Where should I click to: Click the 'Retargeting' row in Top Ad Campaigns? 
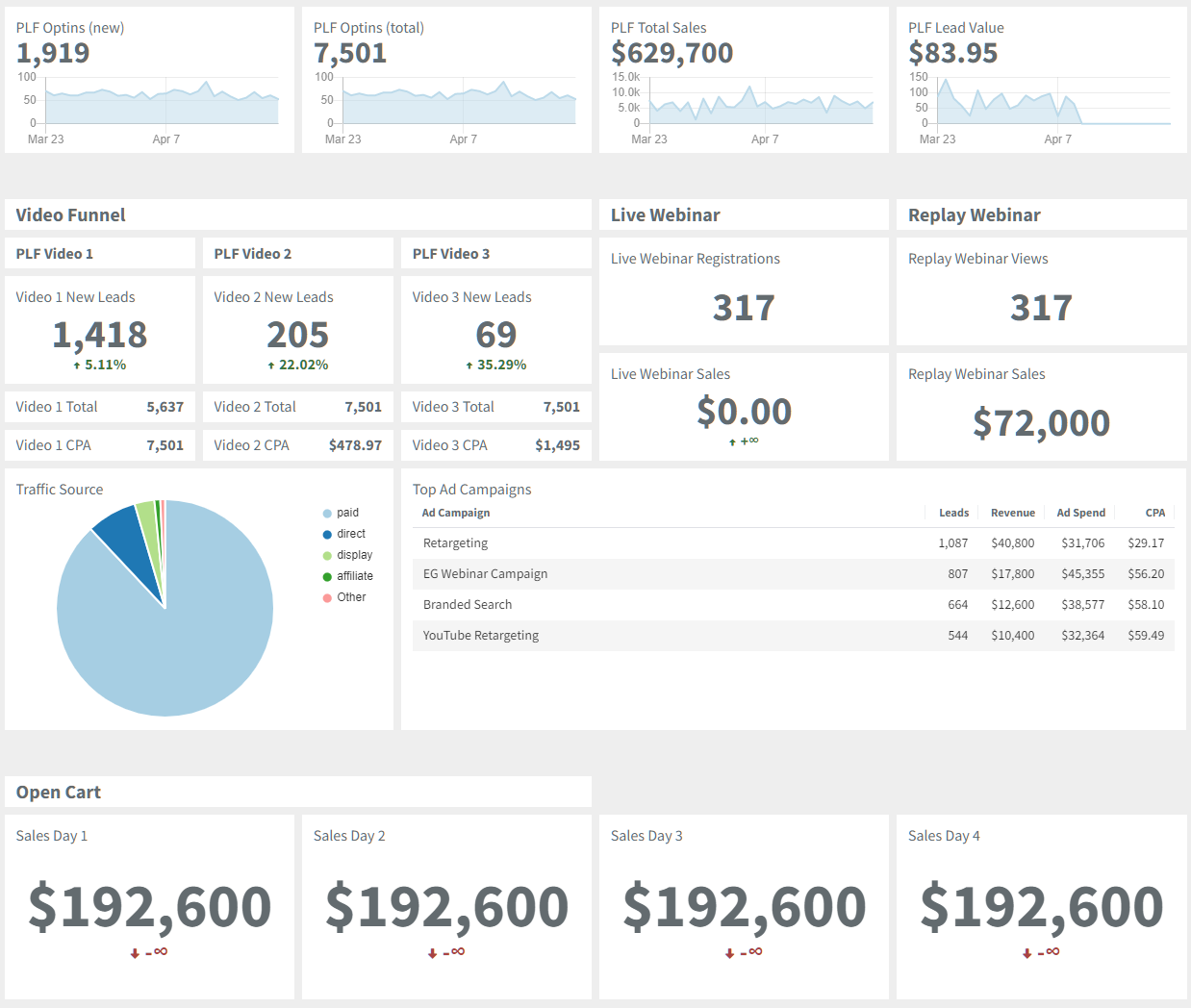577,542
